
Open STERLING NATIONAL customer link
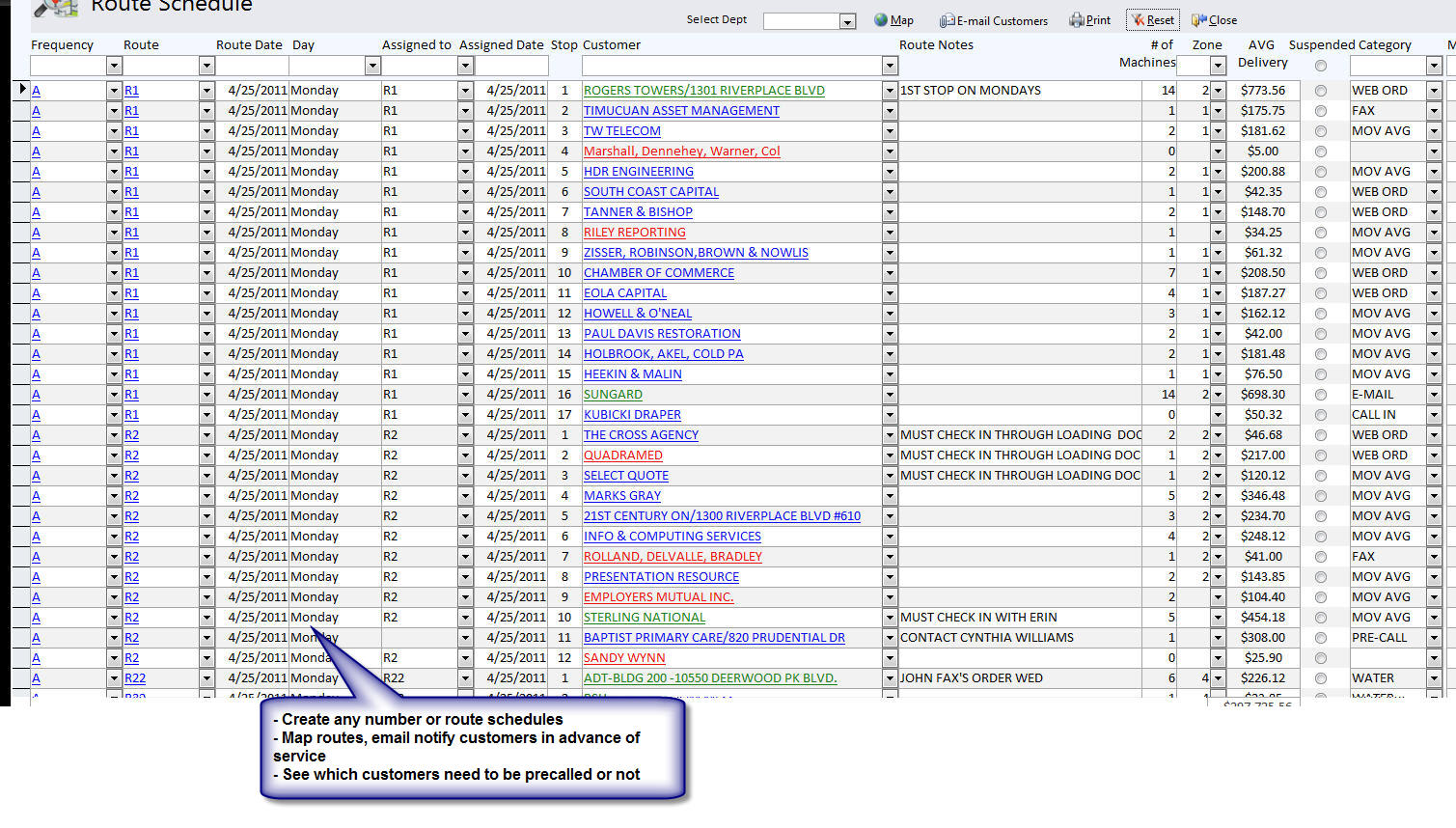click(645, 618)
